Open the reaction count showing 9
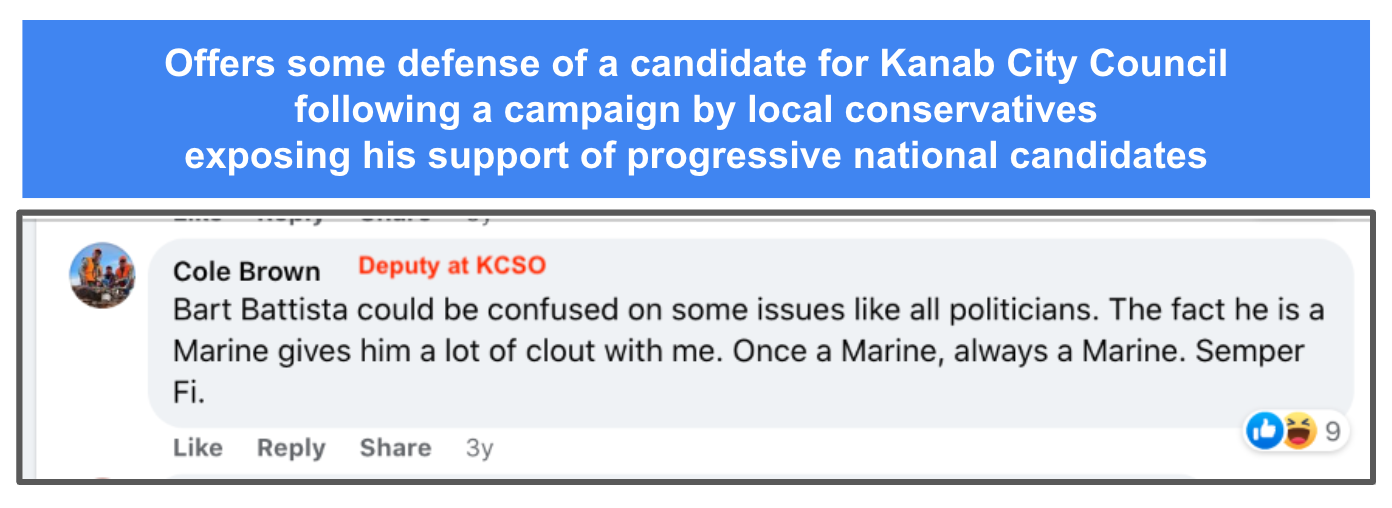 tap(1332, 432)
